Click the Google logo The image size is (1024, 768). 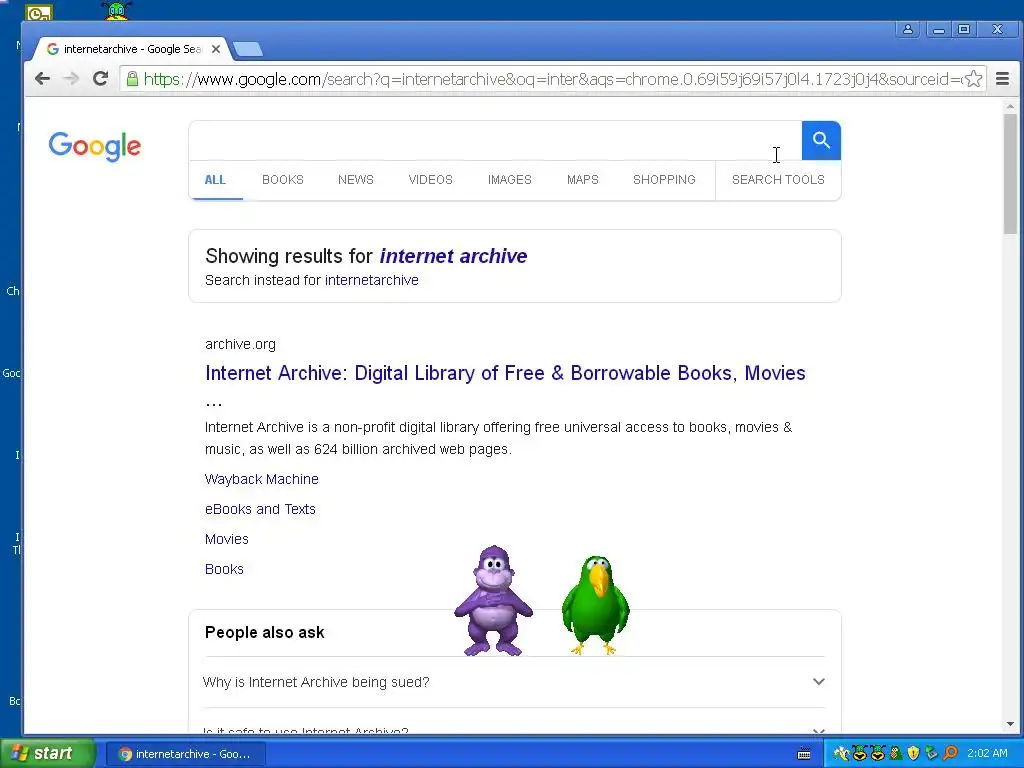[95, 146]
